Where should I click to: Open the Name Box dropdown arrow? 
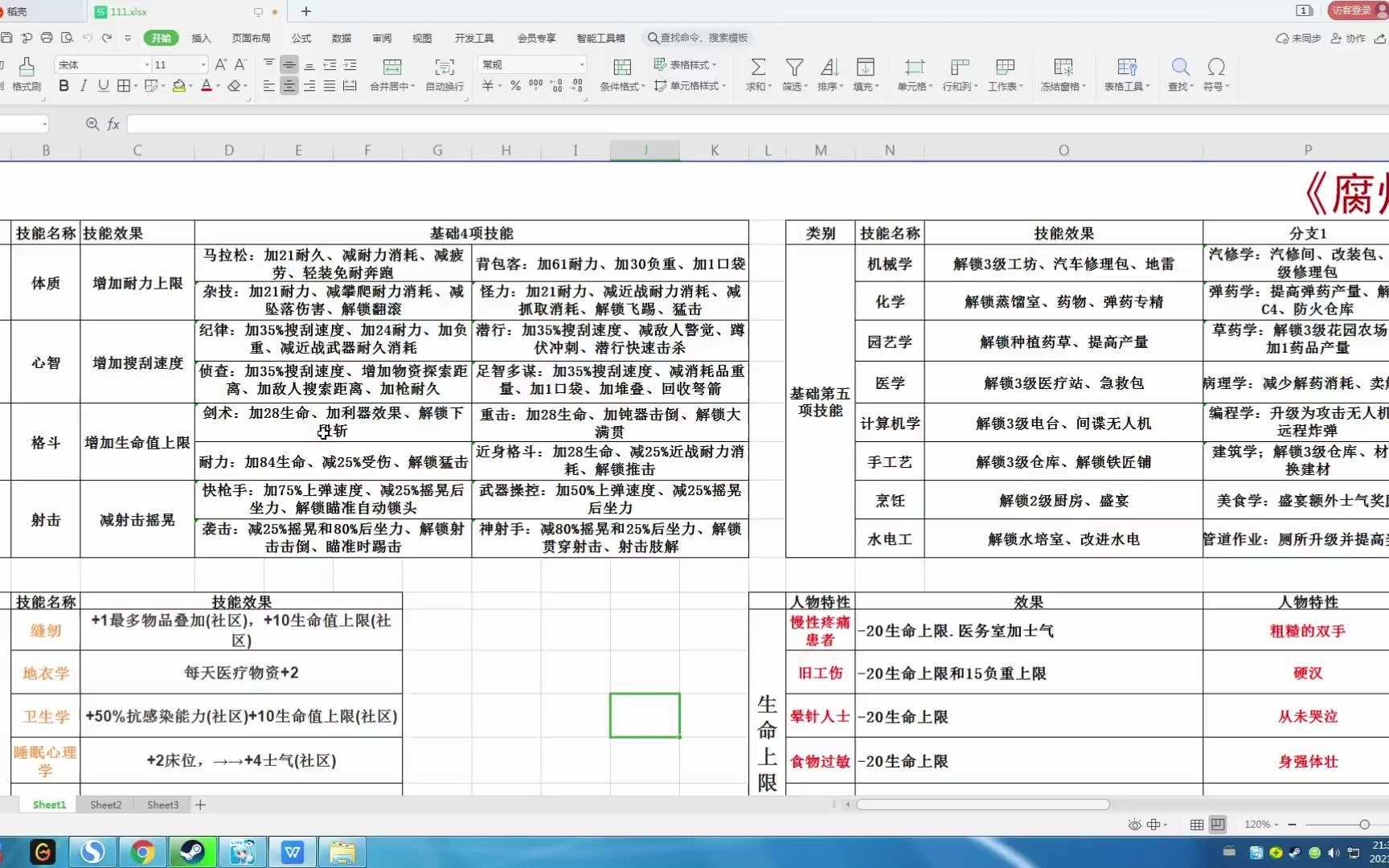coord(44,124)
